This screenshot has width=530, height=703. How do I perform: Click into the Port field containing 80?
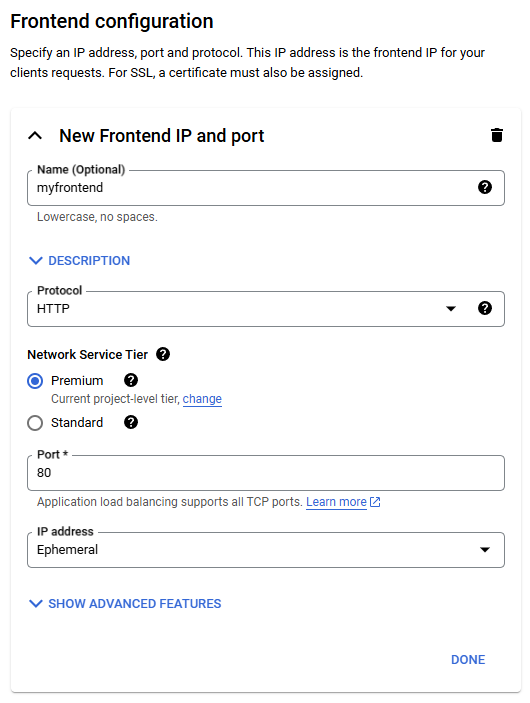pos(266,473)
